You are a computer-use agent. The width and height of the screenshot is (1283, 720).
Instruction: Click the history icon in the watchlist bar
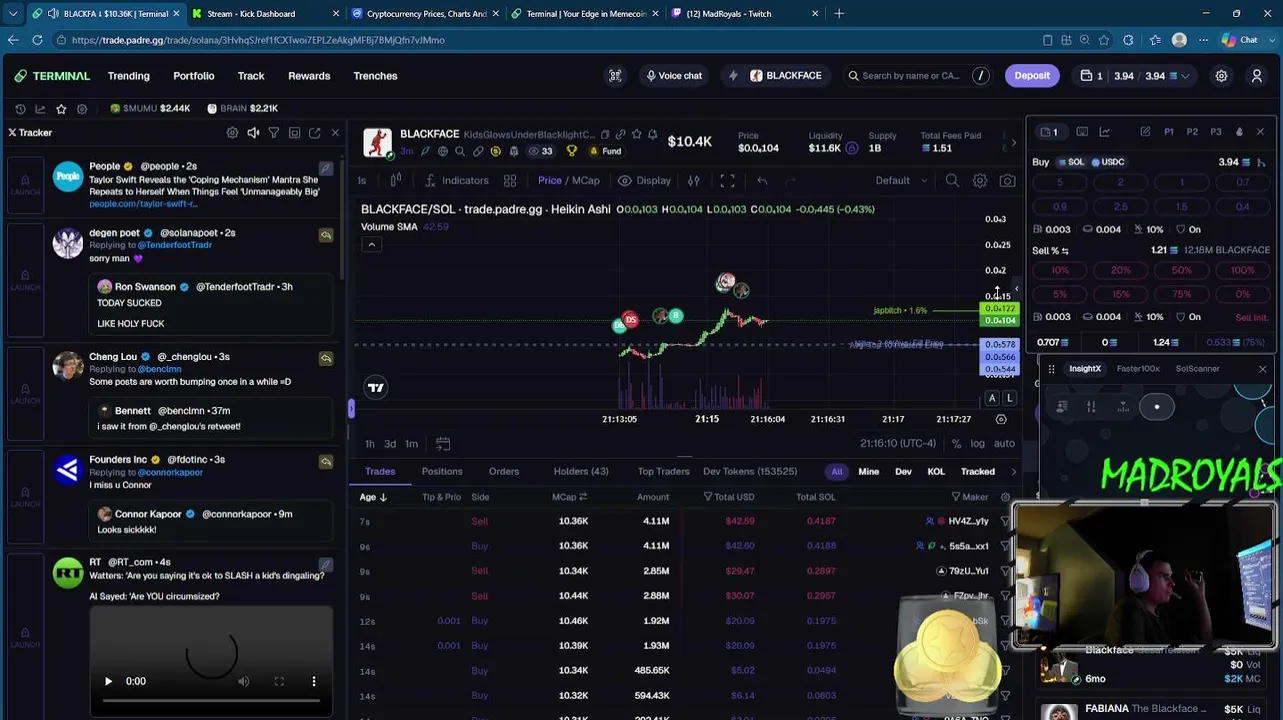click(x=20, y=109)
